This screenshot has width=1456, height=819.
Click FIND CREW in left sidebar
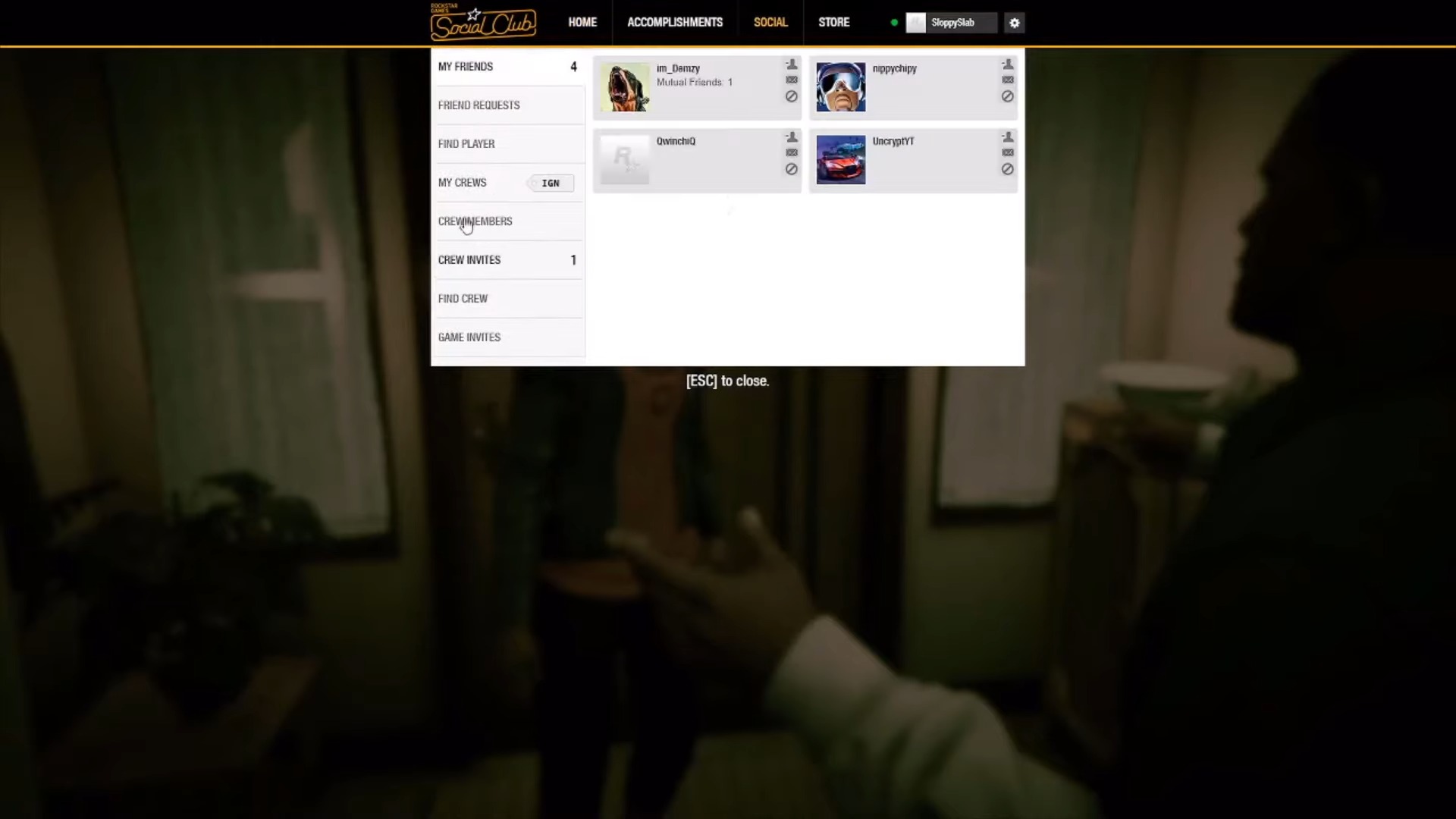click(463, 298)
